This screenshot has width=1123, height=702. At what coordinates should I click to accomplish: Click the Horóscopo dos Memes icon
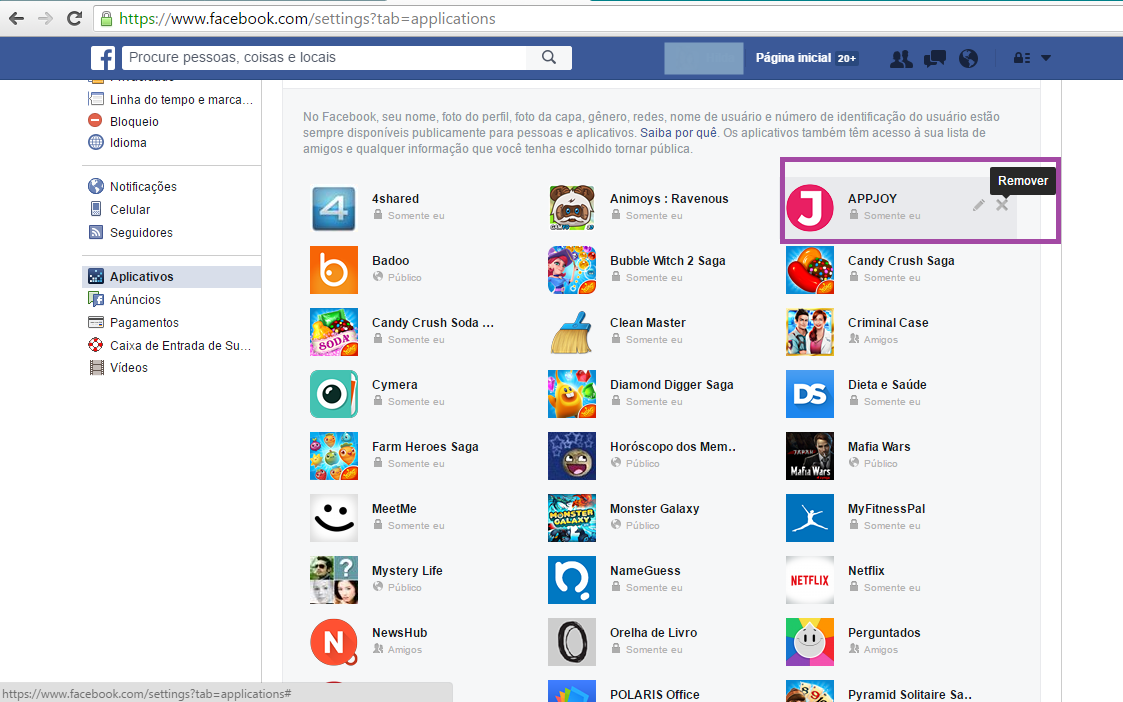click(x=572, y=456)
